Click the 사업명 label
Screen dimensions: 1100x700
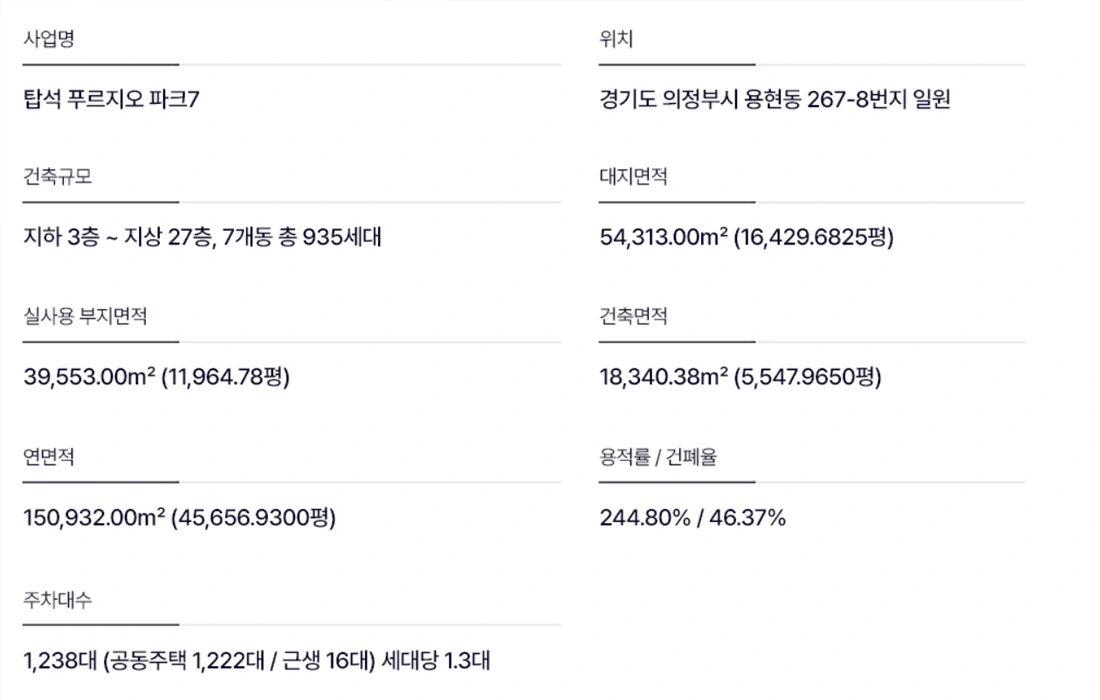[x=48, y=40]
